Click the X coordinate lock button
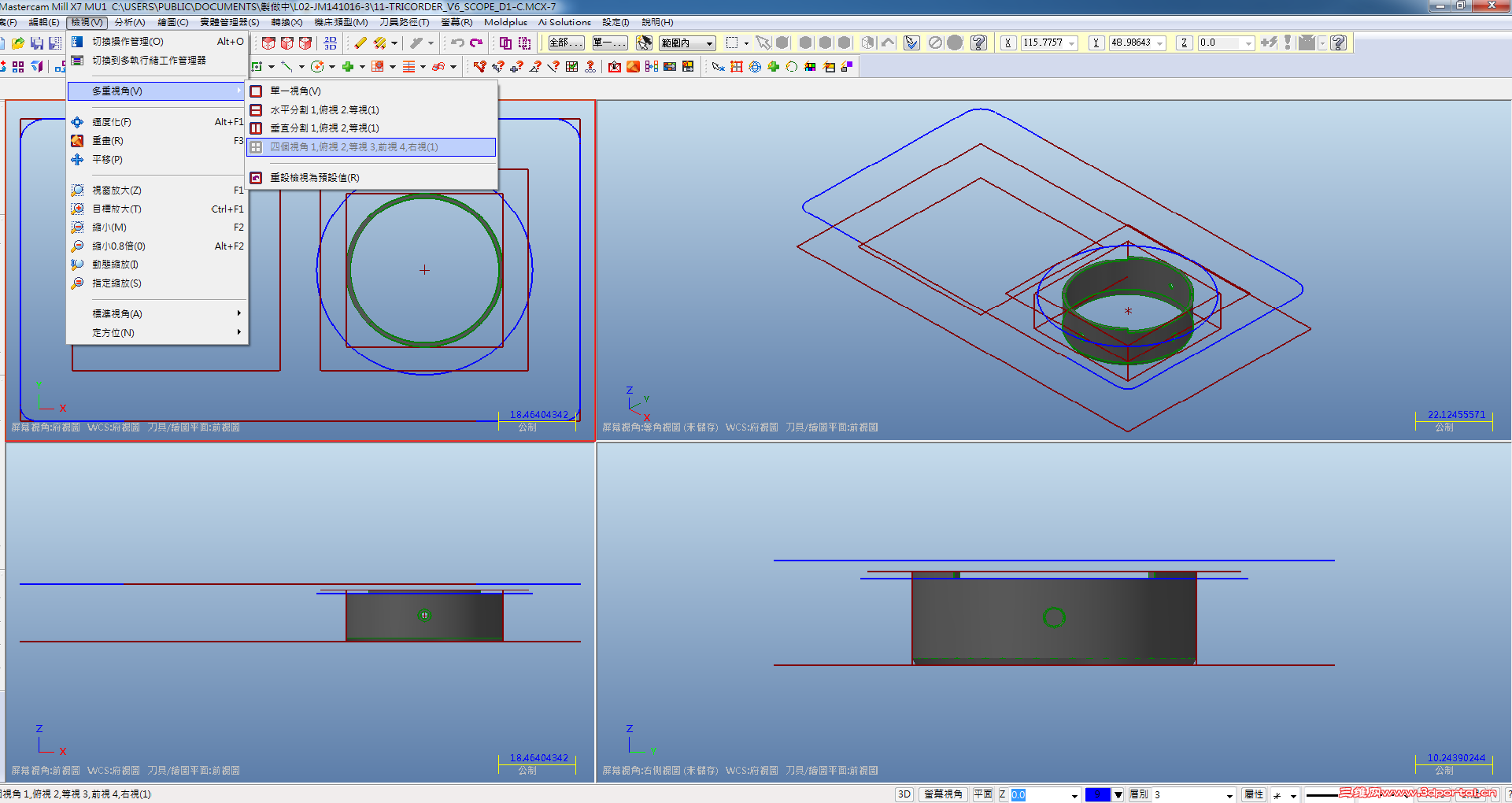This screenshot has width=1512, height=803. (1008, 43)
